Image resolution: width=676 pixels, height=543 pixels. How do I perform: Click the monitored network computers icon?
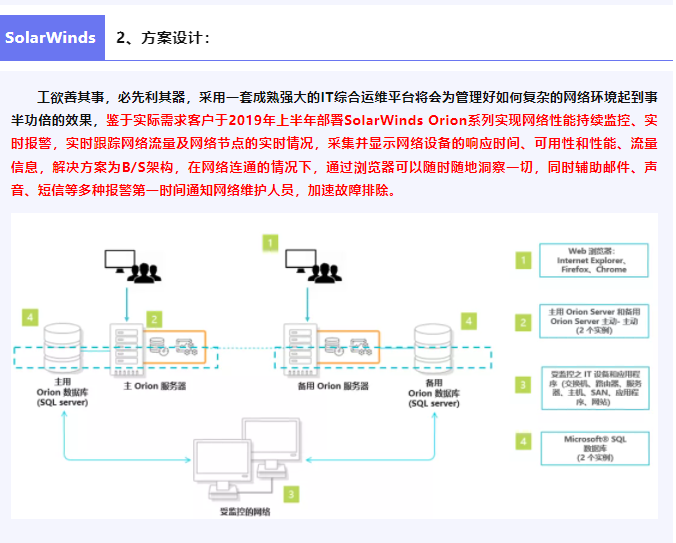tap(247, 460)
